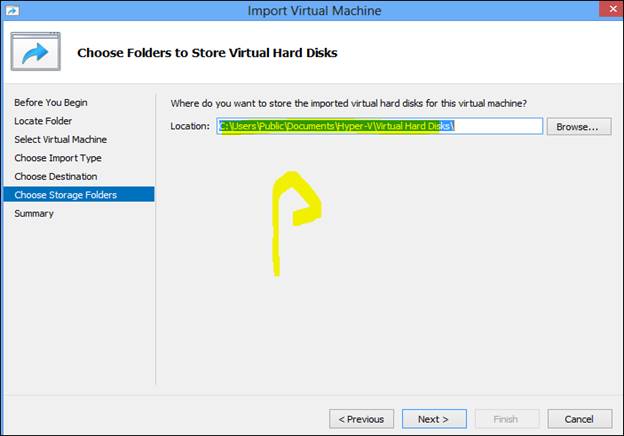Proceed by clicking Next
Image resolution: width=624 pixels, height=436 pixels.
pos(433,419)
